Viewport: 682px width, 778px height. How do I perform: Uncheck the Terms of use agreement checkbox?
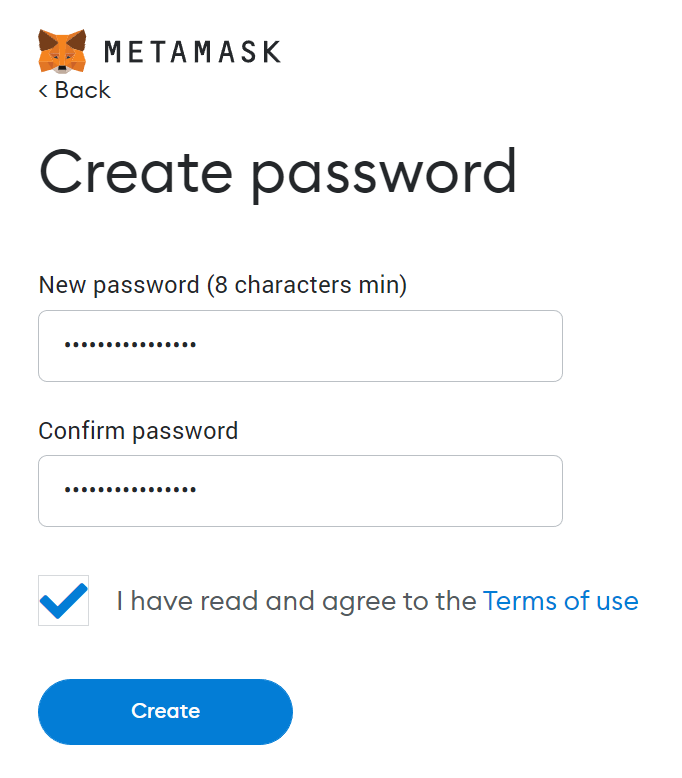point(63,600)
